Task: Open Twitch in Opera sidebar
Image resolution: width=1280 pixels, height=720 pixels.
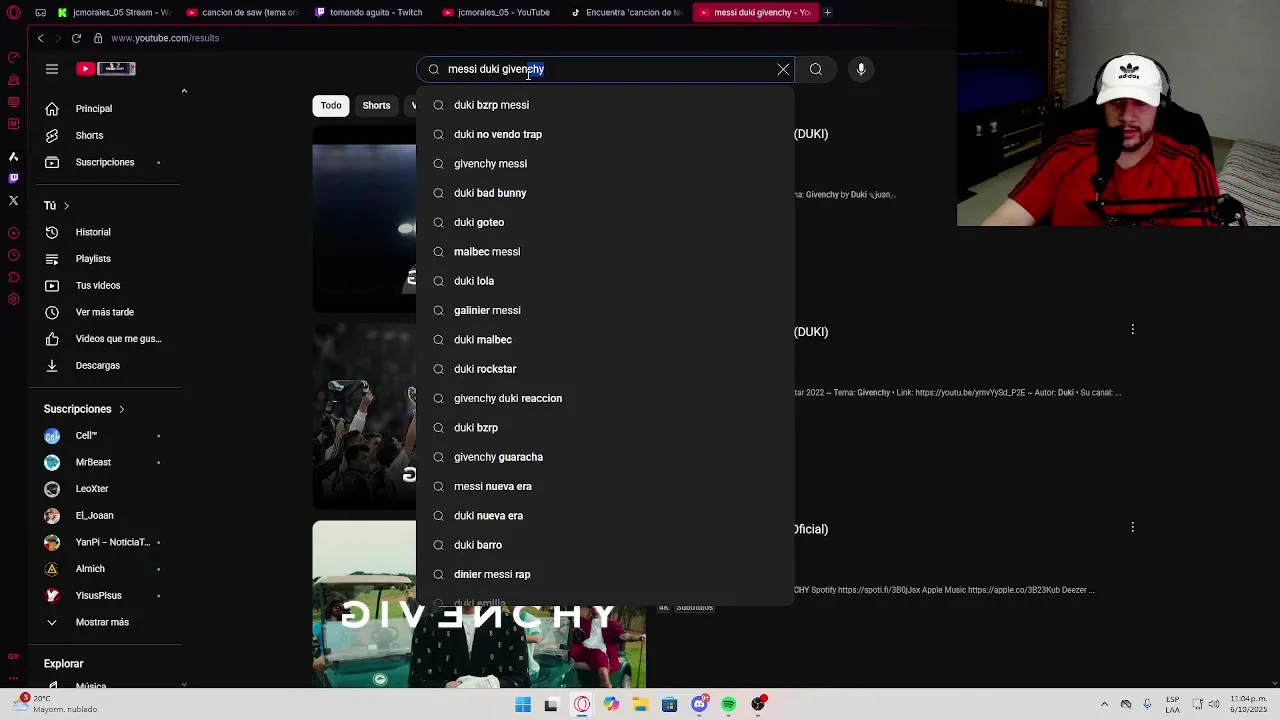Action: pyautogui.click(x=13, y=178)
